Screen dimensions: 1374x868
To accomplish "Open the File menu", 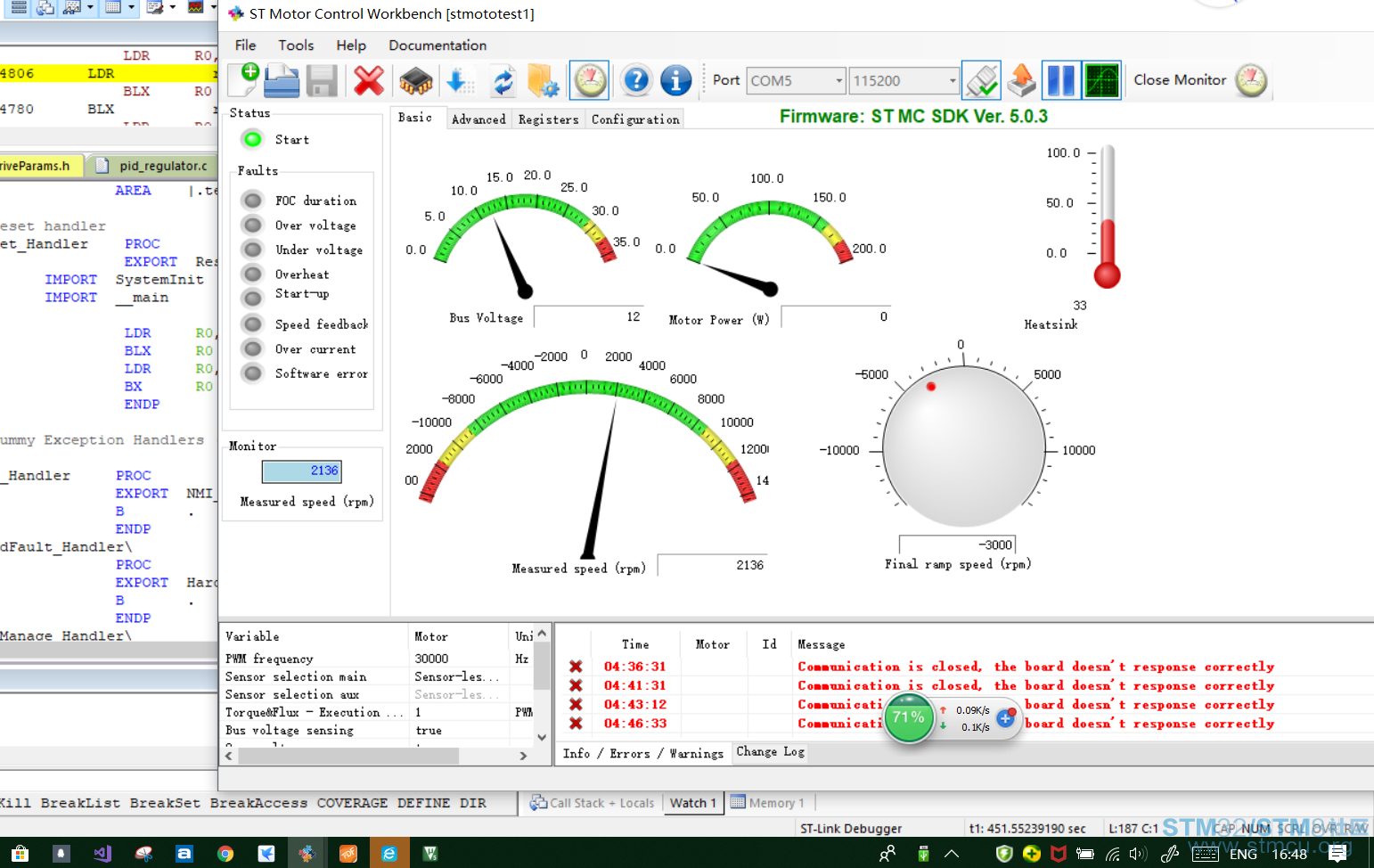I will click(x=245, y=45).
